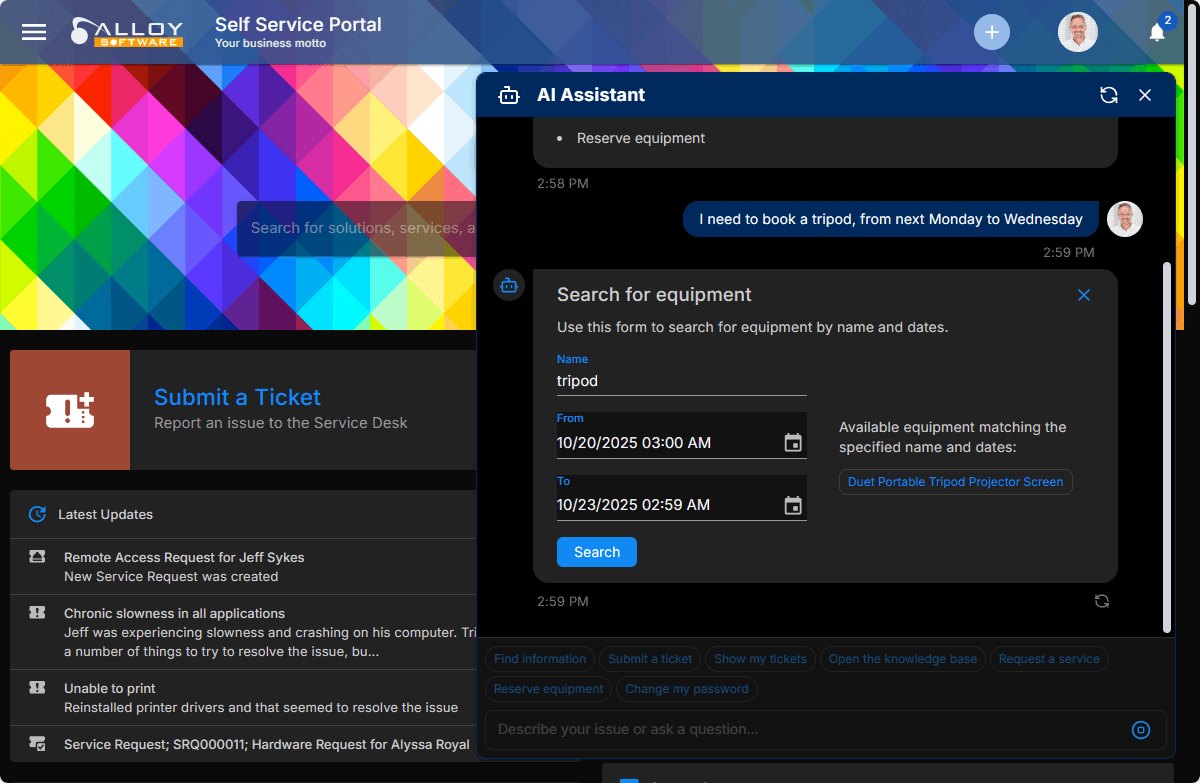Click the Open the knowledge base chip
This screenshot has height=783, width=1200.
click(x=902, y=659)
